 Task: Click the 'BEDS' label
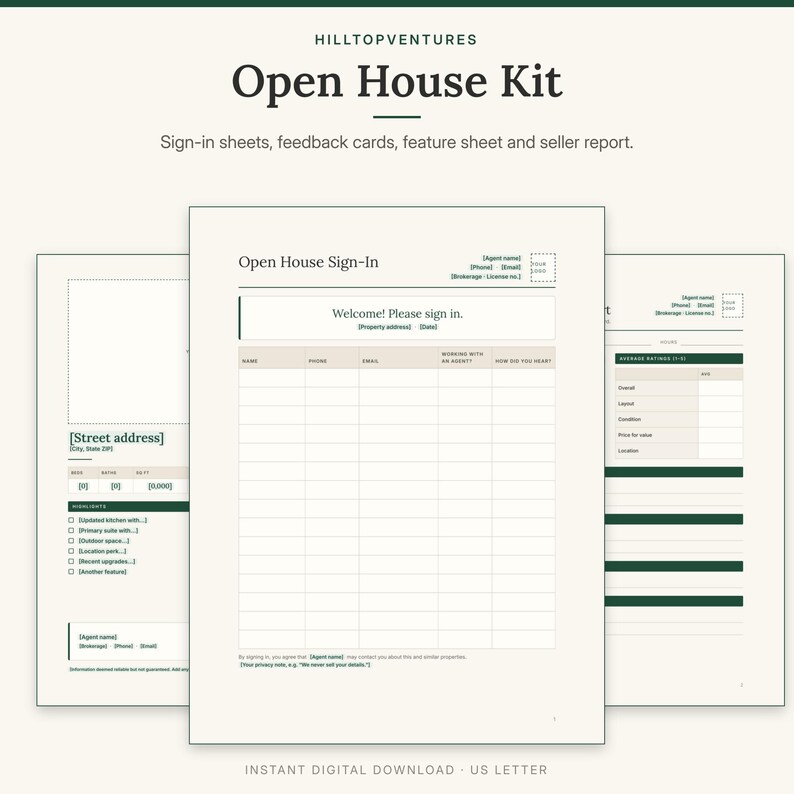pyautogui.click(x=77, y=472)
